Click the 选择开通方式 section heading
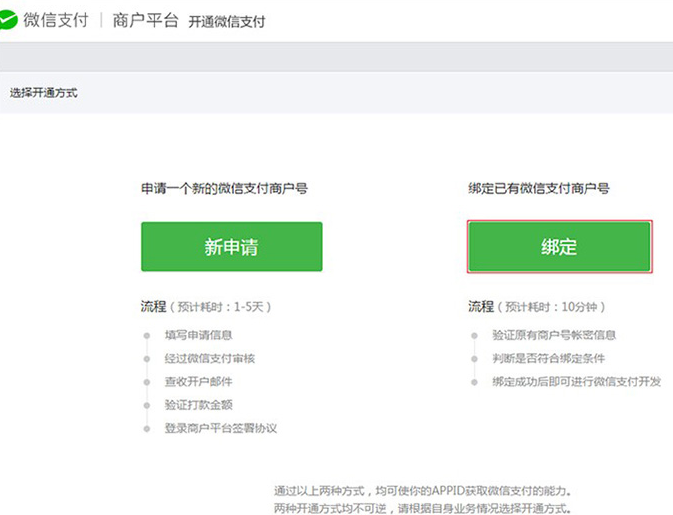The width and height of the screenshot is (673, 515). [x=44, y=93]
